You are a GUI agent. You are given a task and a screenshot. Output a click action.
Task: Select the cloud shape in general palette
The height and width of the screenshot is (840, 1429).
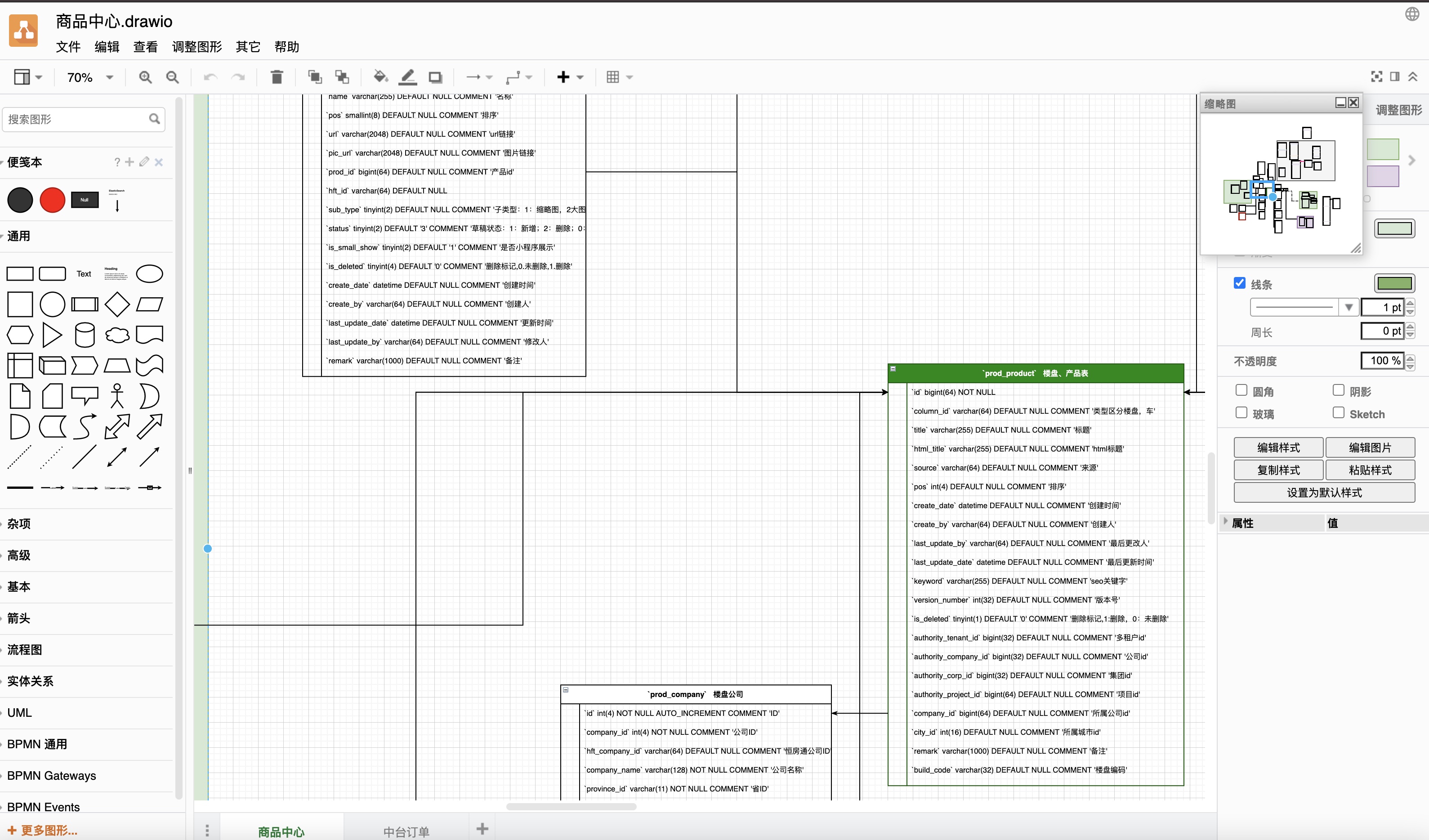pyautogui.click(x=117, y=335)
